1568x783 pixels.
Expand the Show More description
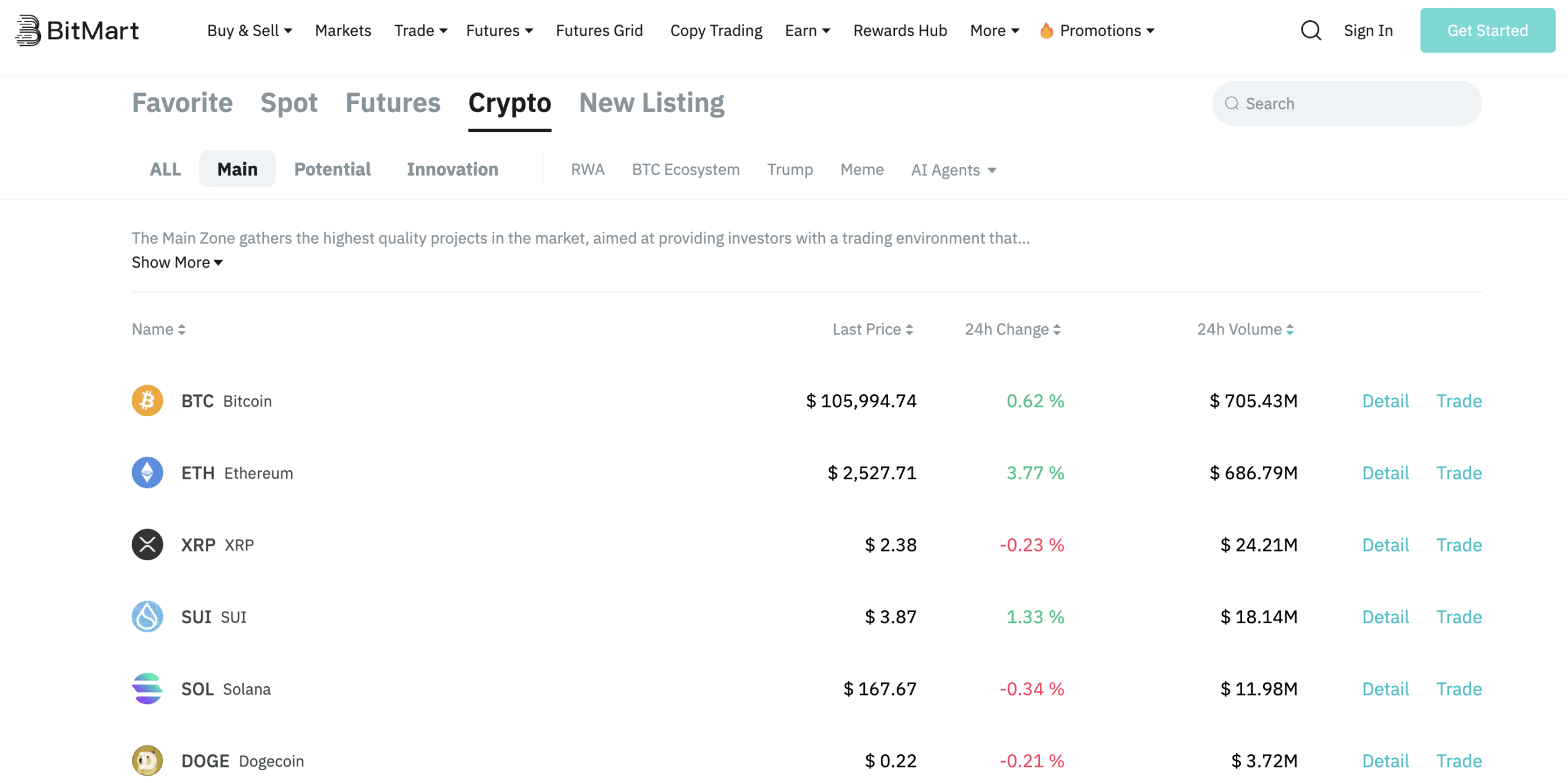pos(177,262)
